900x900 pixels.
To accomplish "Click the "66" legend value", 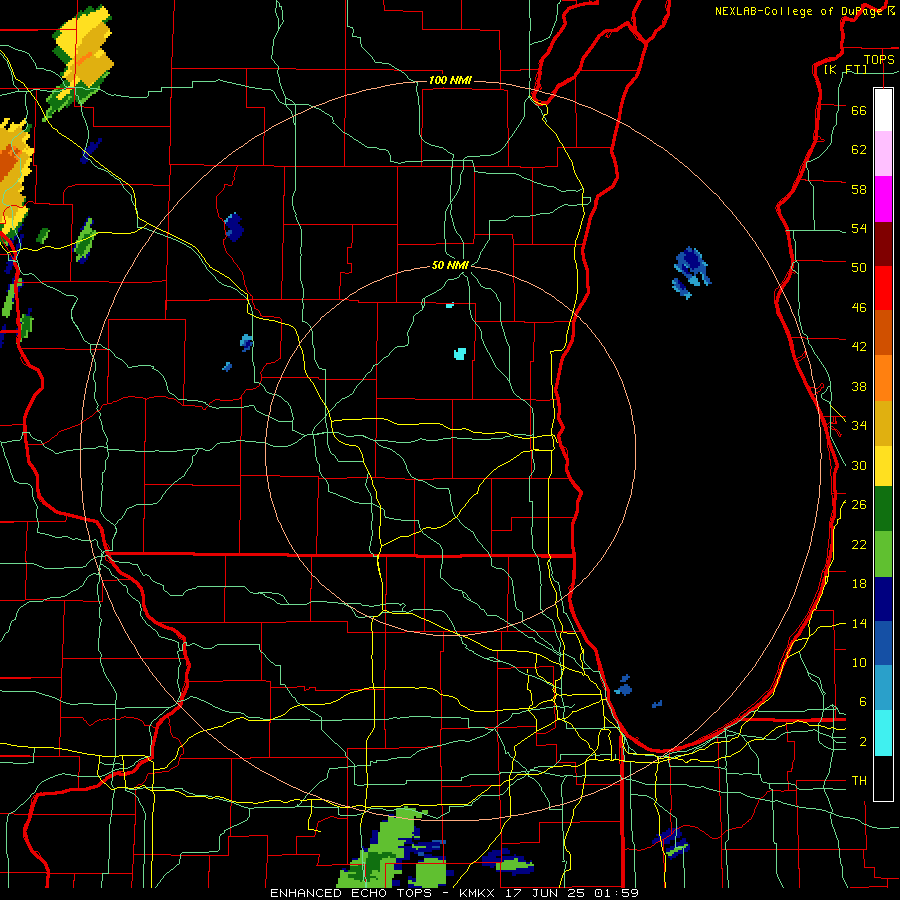I will pos(859,110).
